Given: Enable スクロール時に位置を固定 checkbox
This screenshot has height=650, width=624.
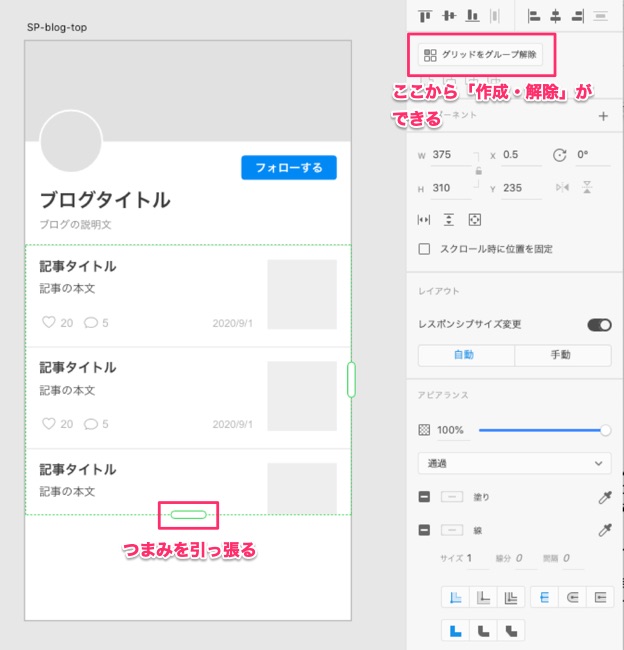Looking at the screenshot, I should pos(425,248).
